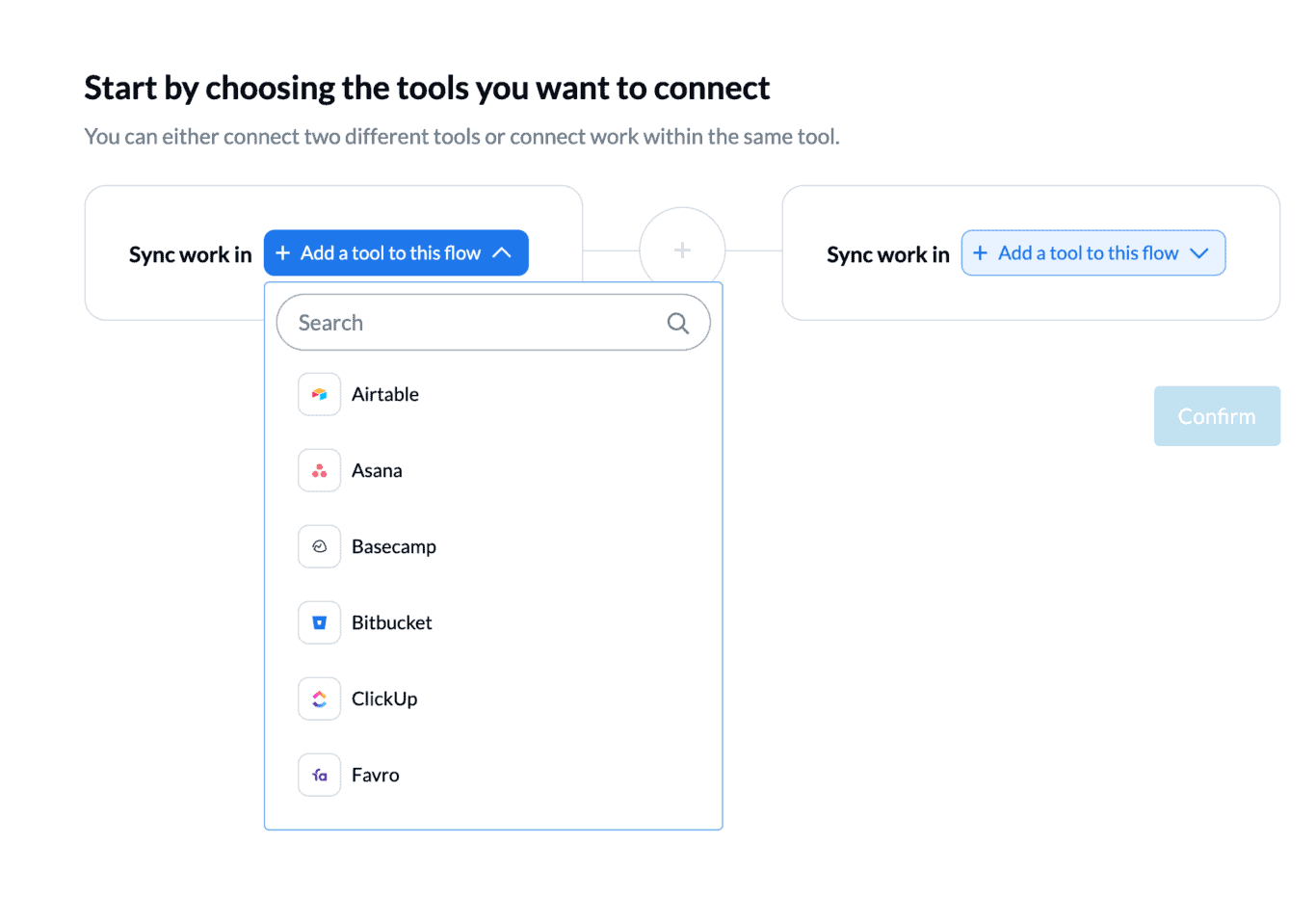Image resolution: width=1316 pixels, height=923 pixels.
Task: Click the Confirm button
Action: 1217,416
